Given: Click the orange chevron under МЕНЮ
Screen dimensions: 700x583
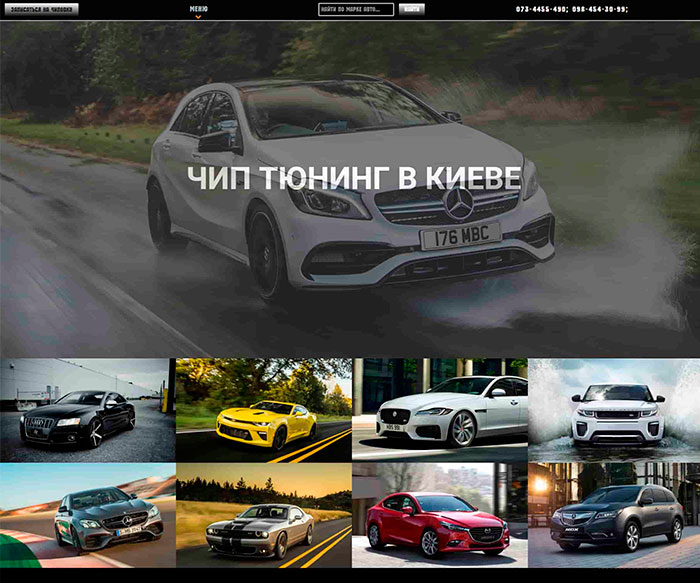Looking at the screenshot, I should (198, 17).
